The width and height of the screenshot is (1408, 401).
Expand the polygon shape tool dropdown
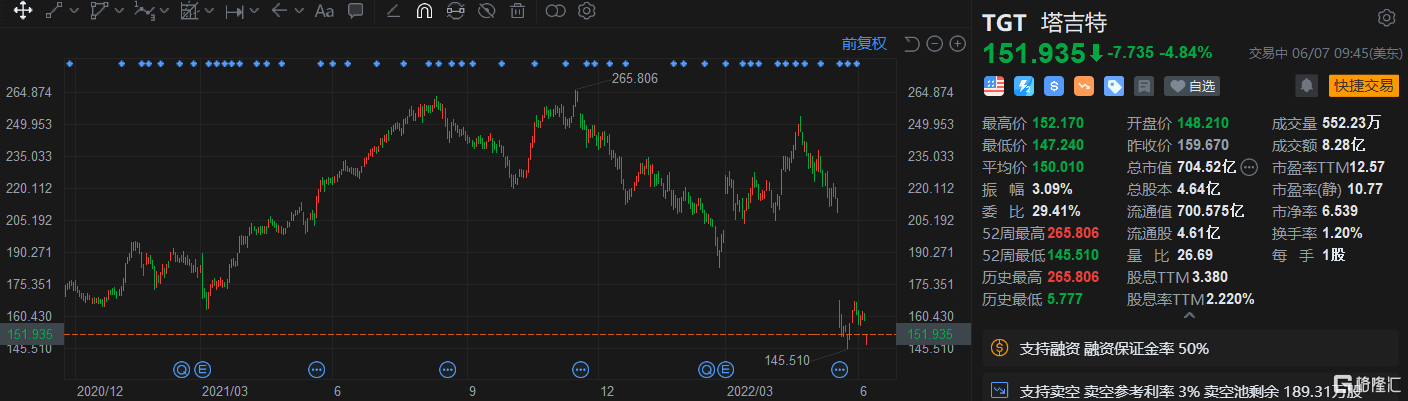tap(120, 12)
